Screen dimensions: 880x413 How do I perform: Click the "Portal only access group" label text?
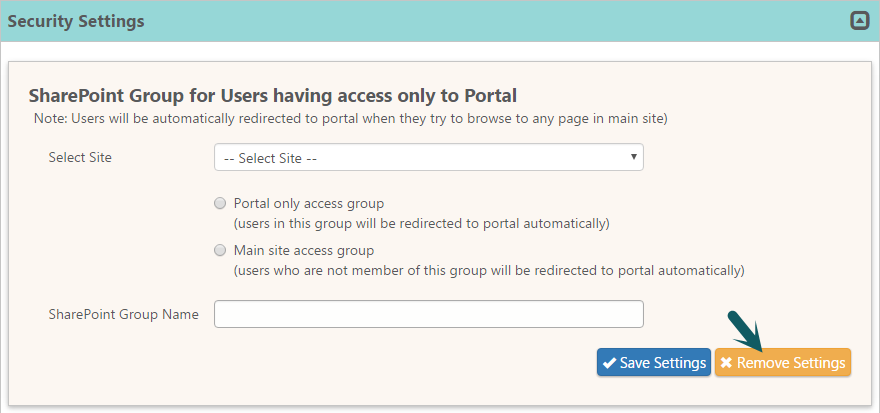[308, 203]
